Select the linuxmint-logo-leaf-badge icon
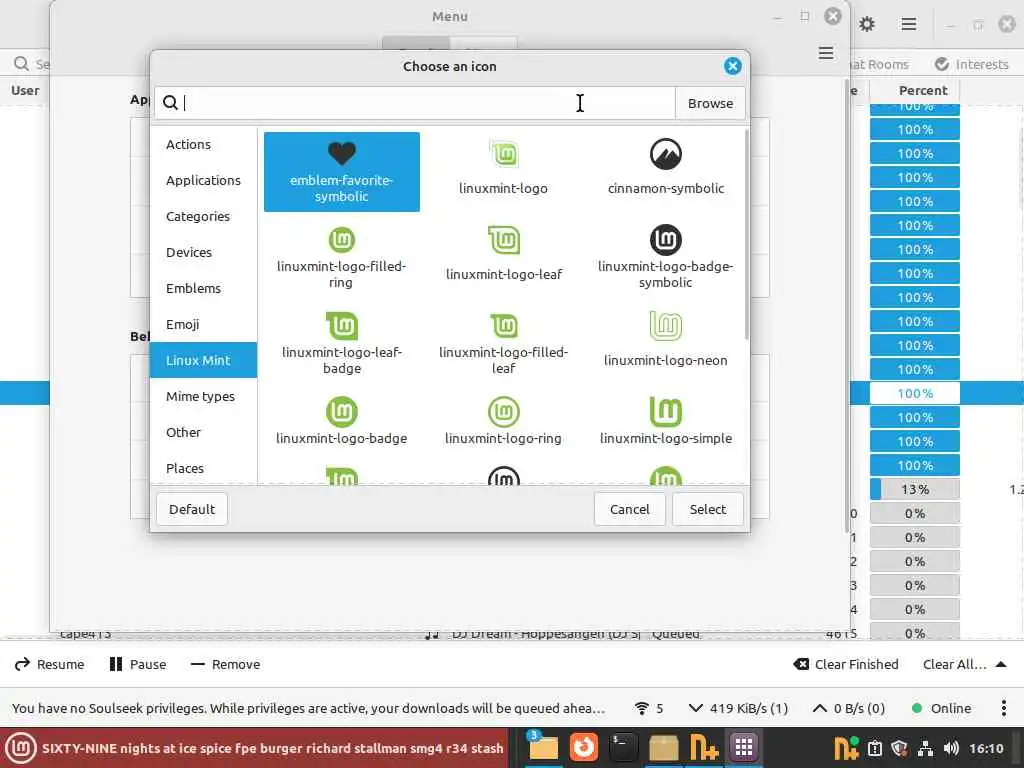 tap(342, 344)
